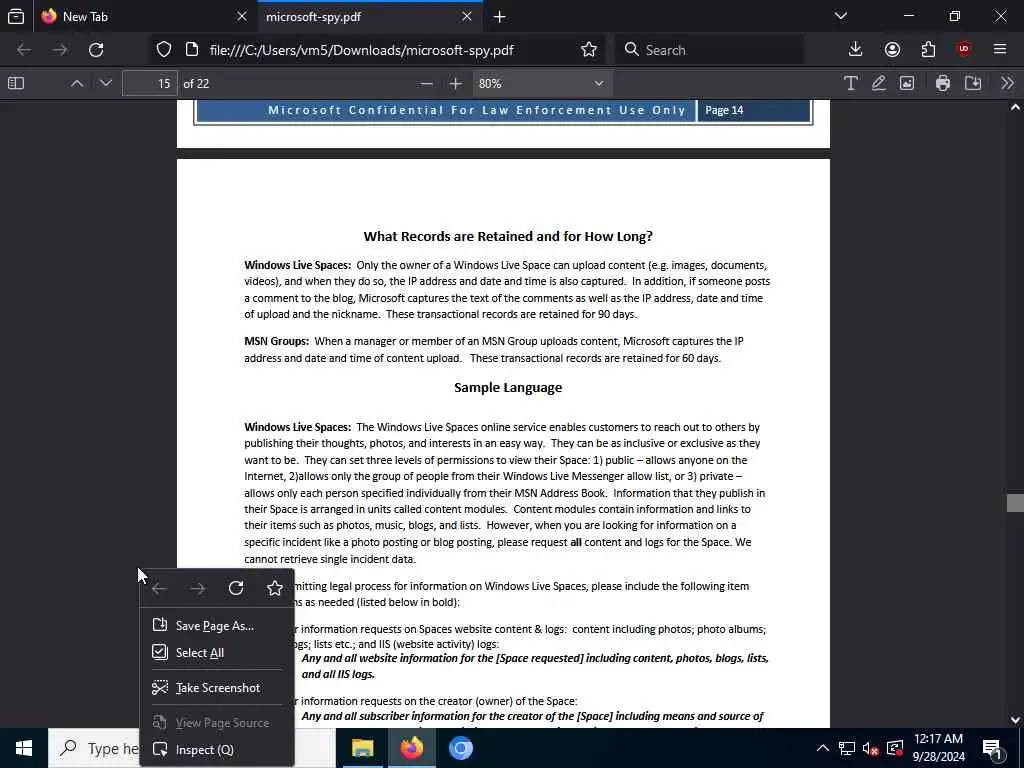
Task: Open the list all tabs dropdown
Action: click(x=841, y=16)
